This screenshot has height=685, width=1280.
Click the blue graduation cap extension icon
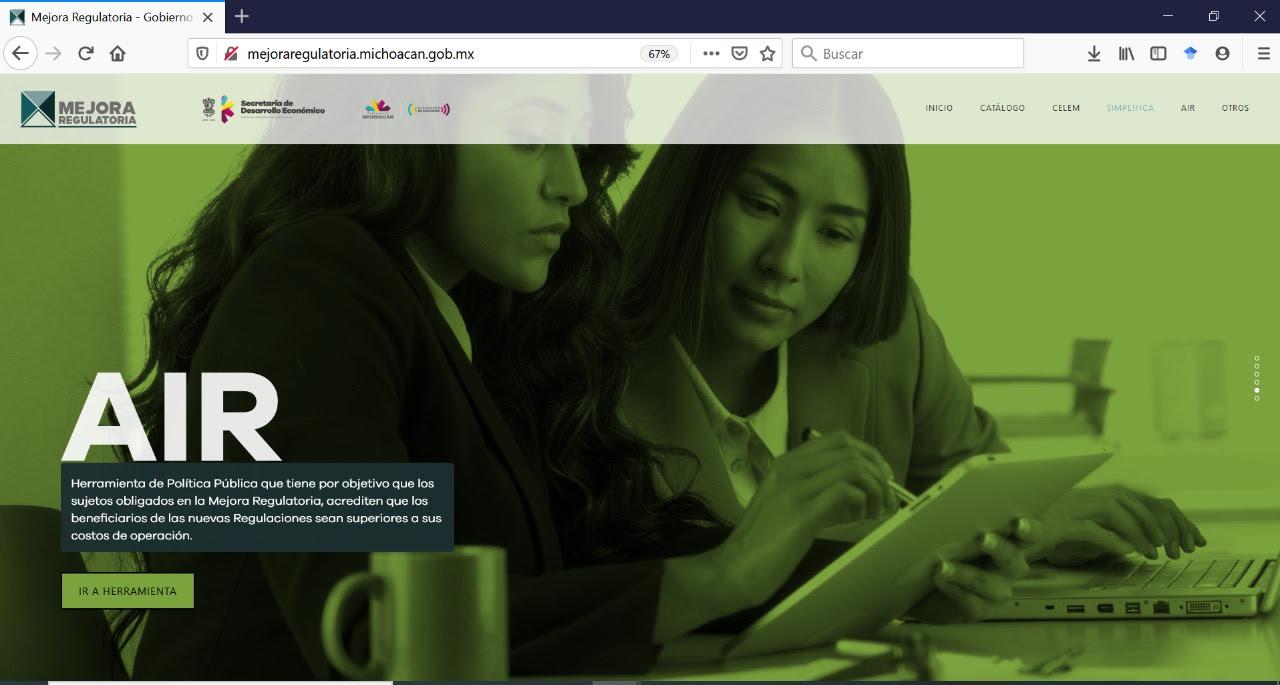click(1190, 54)
